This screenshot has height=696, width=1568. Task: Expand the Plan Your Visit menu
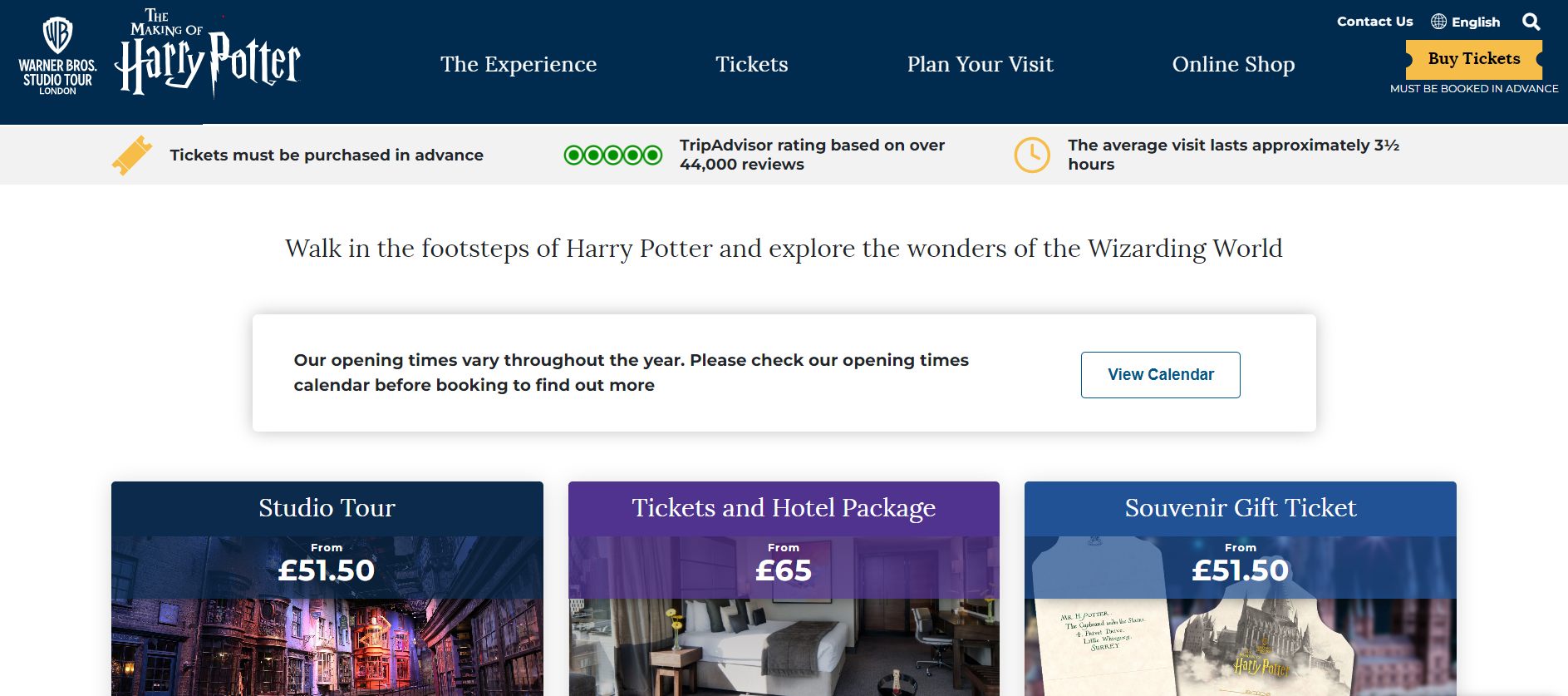(980, 64)
